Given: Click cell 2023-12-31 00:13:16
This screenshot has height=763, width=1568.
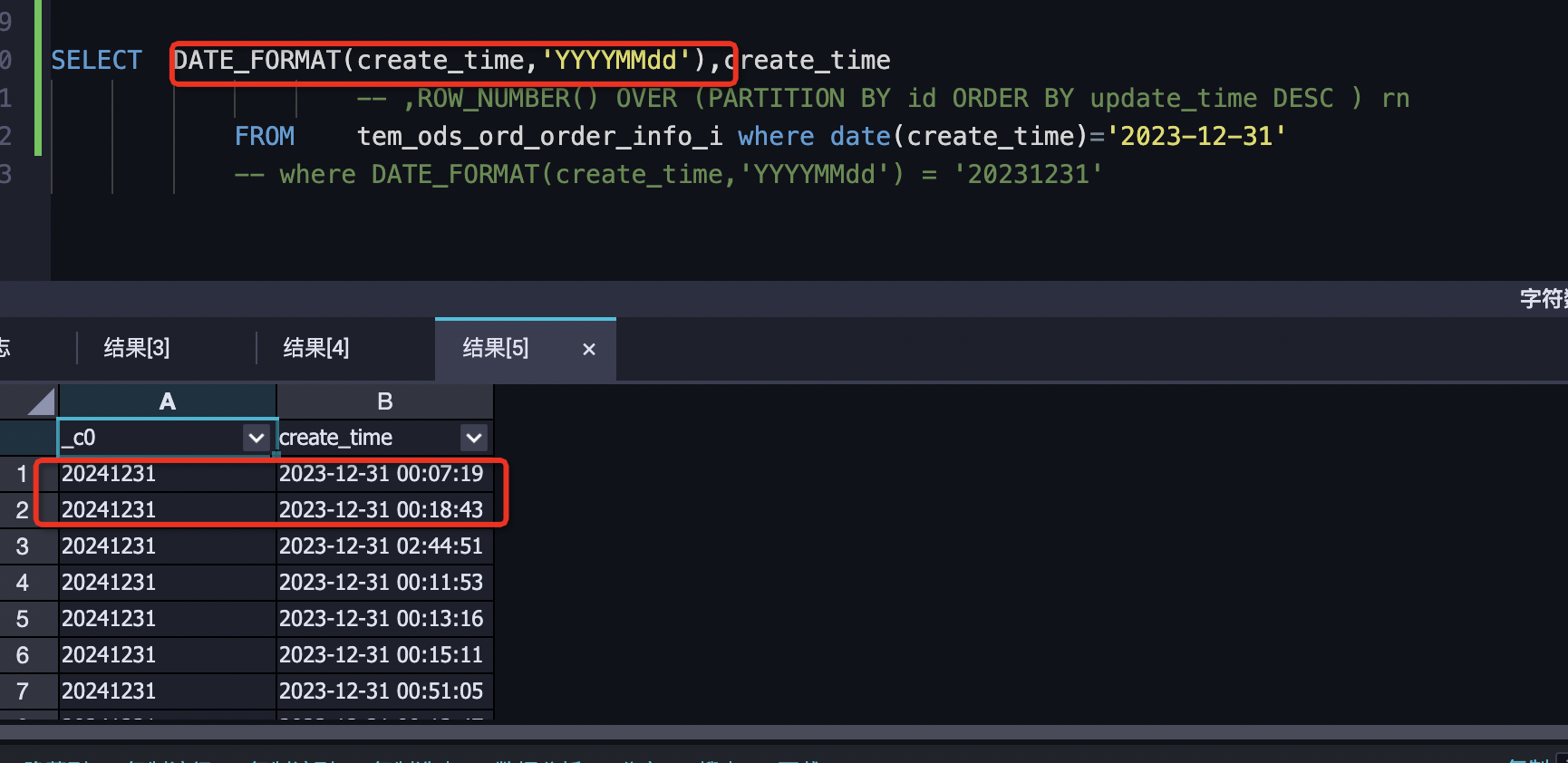Looking at the screenshot, I should pos(385,619).
